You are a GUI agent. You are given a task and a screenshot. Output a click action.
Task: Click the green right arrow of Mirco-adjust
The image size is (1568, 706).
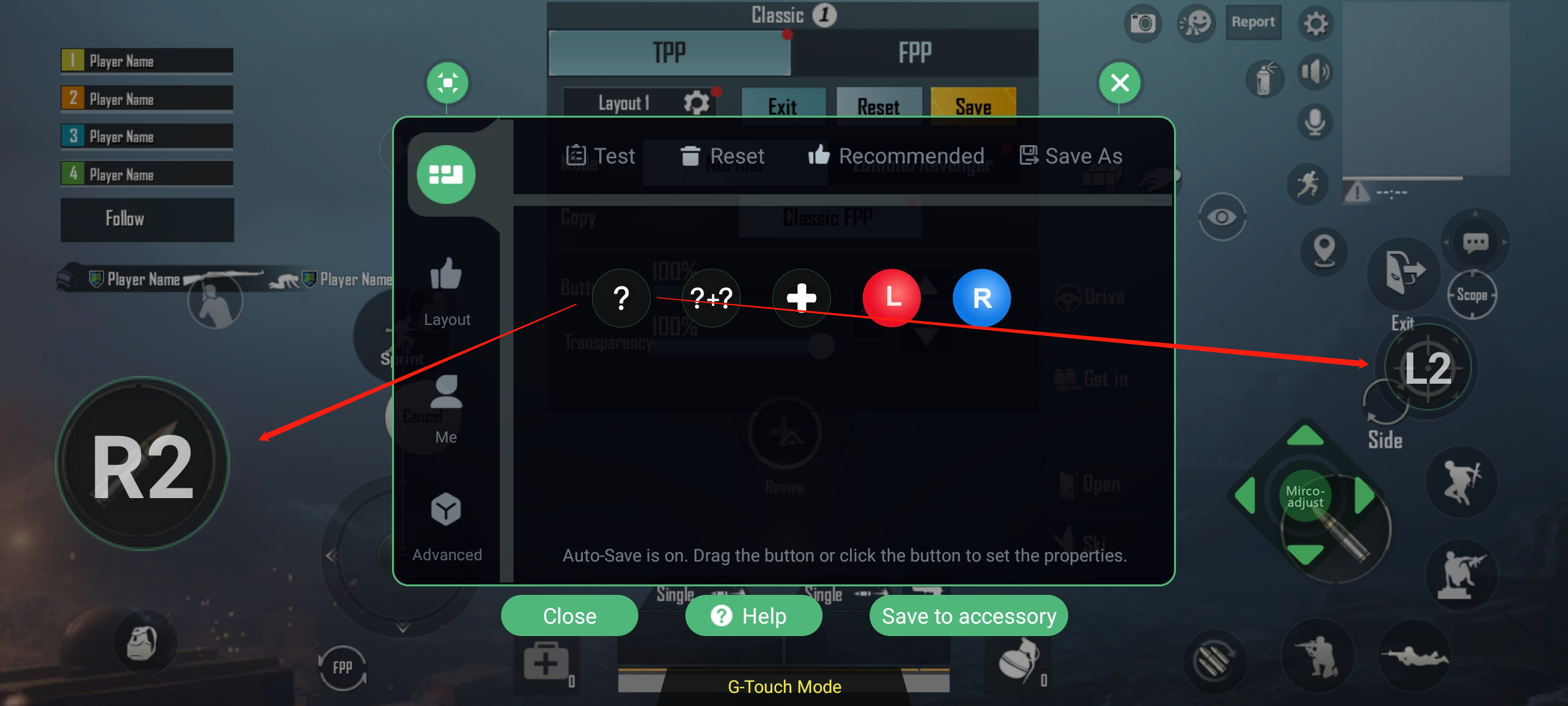tap(1364, 496)
